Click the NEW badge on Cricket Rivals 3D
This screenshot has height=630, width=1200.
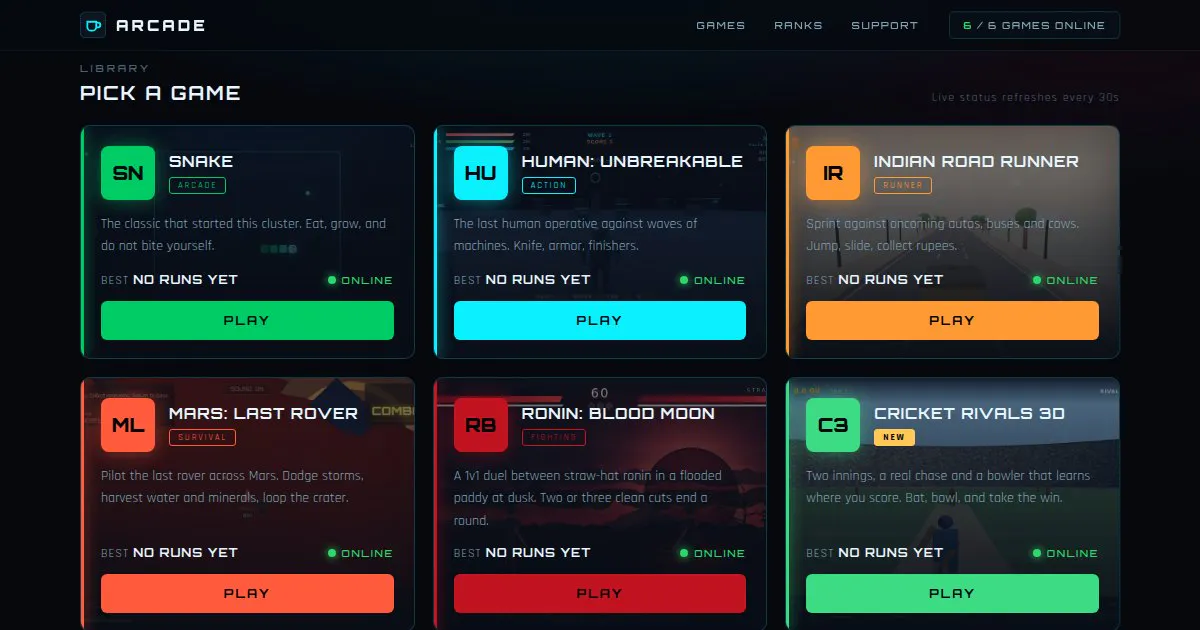(894, 437)
